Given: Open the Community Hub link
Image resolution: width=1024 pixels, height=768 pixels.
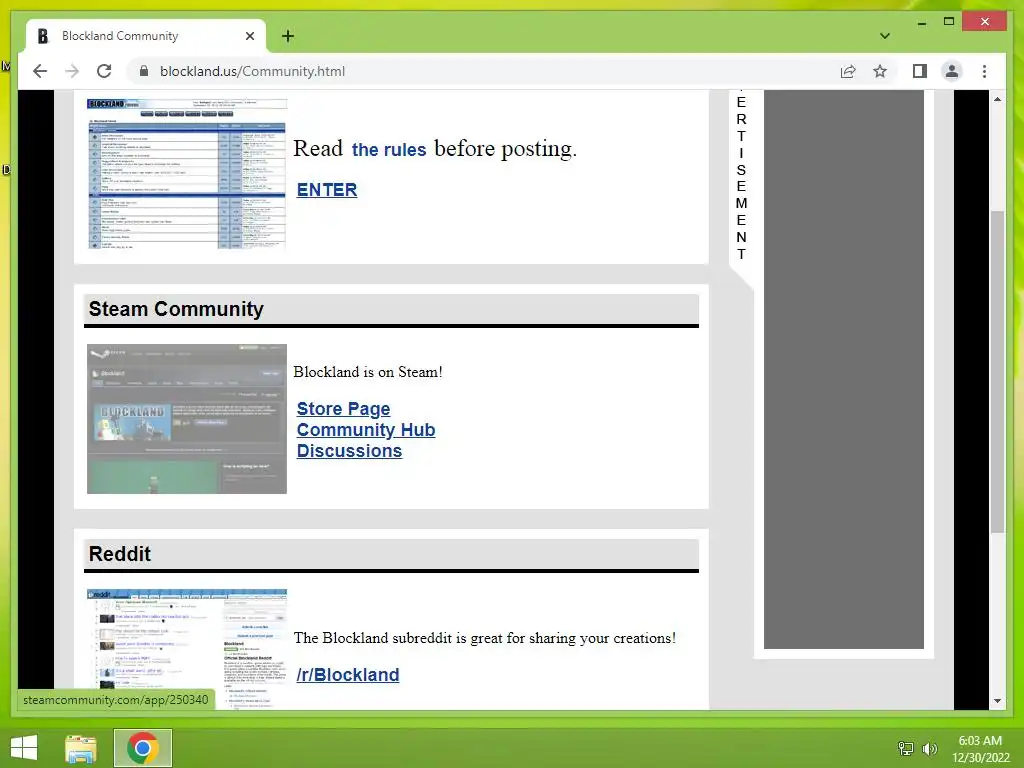Looking at the screenshot, I should (x=366, y=430).
